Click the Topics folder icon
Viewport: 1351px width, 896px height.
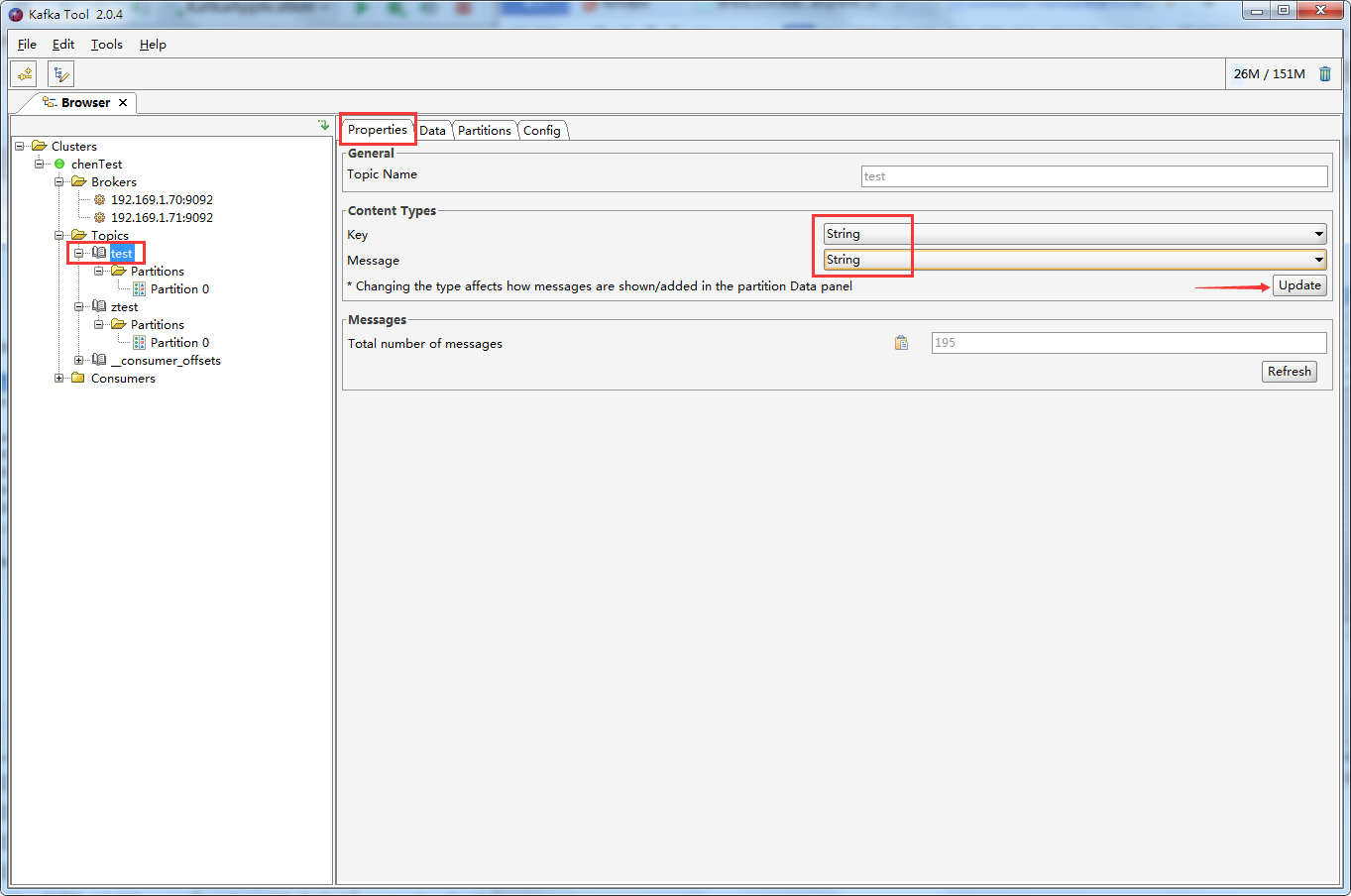coord(79,235)
